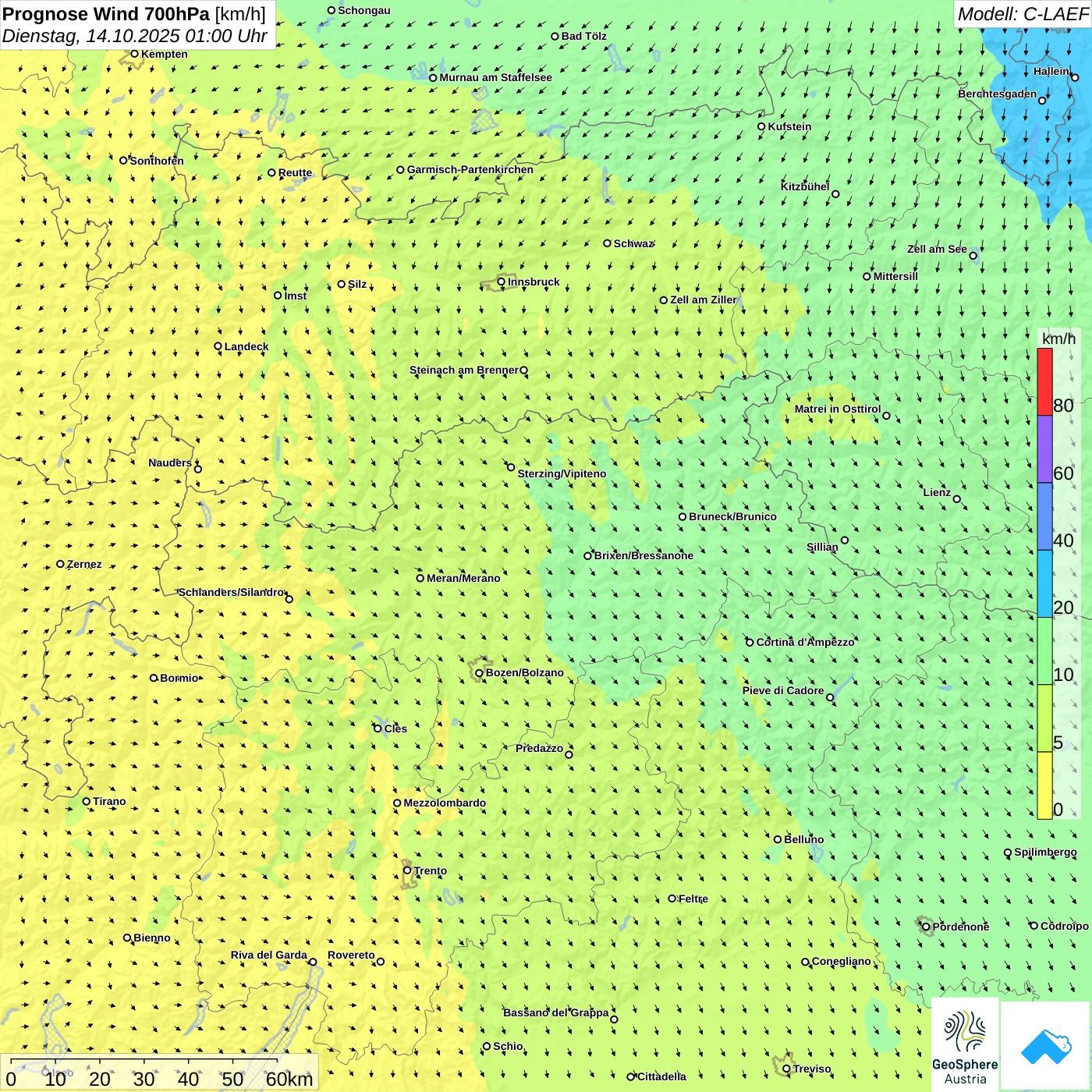Click the Zell am See label
The height and width of the screenshot is (1092, 1092).
point(937,250)
